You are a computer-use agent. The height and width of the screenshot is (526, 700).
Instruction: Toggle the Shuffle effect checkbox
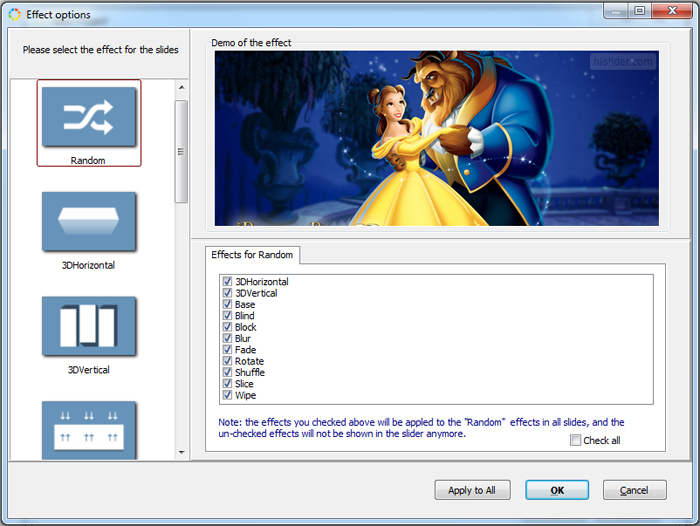tap(227, 372)
